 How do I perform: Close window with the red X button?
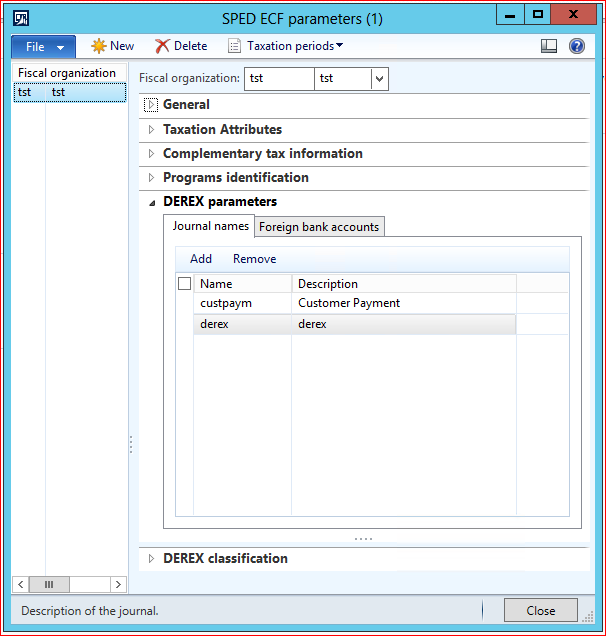pos(574,15)
